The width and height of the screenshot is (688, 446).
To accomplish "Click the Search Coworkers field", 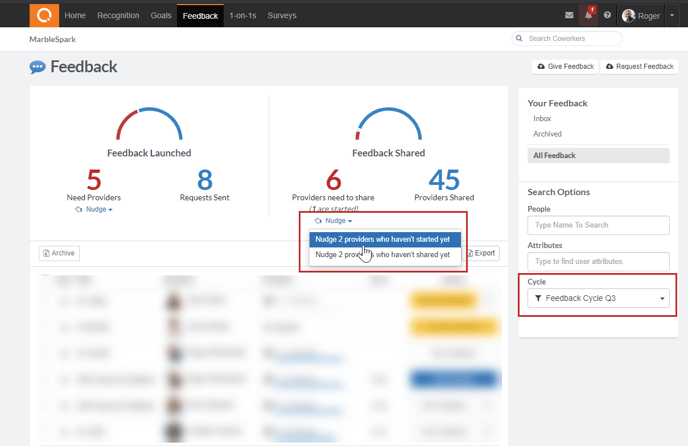I will [566, 38].
